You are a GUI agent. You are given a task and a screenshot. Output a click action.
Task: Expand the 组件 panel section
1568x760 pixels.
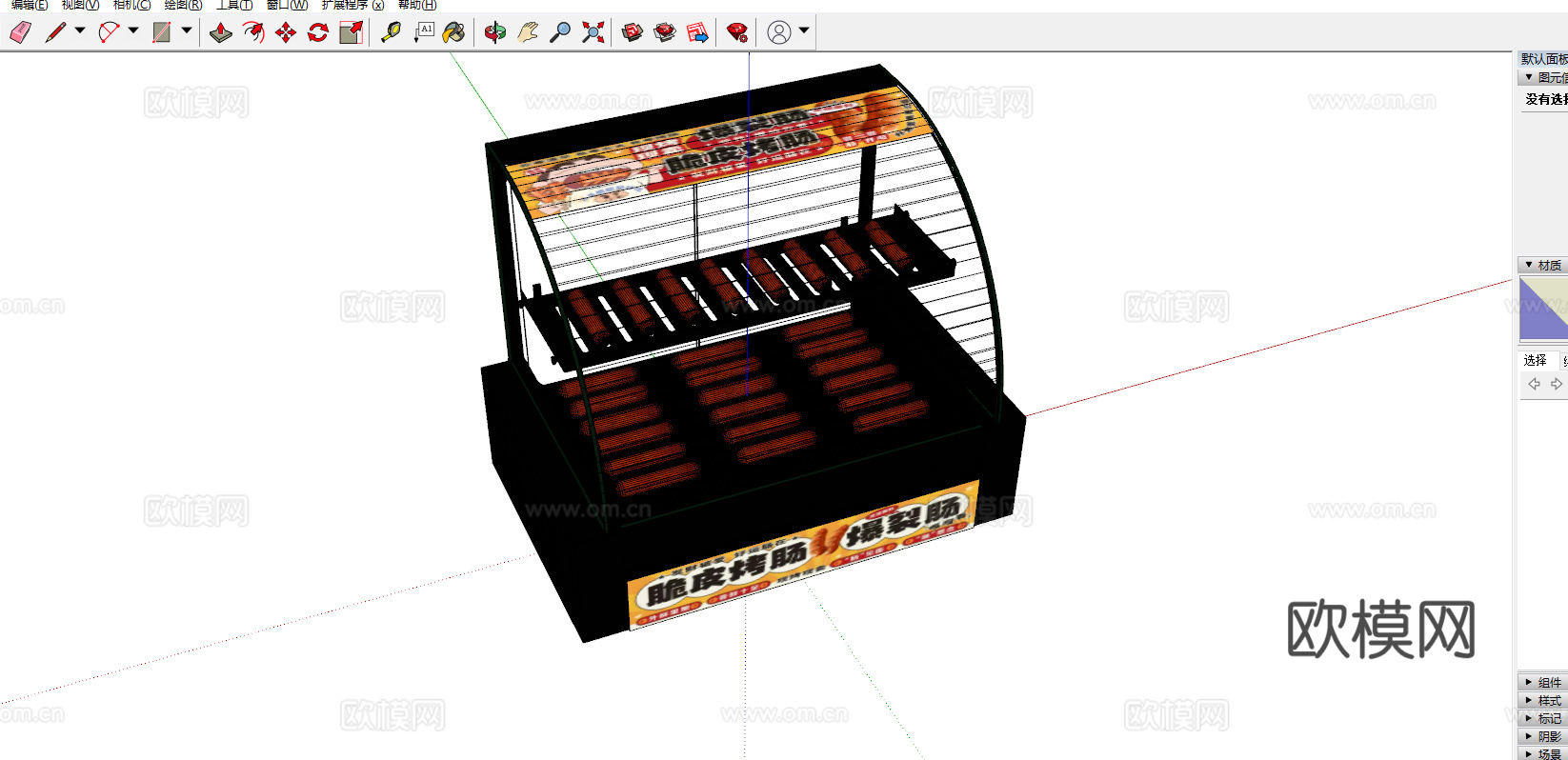(1542, 682)
